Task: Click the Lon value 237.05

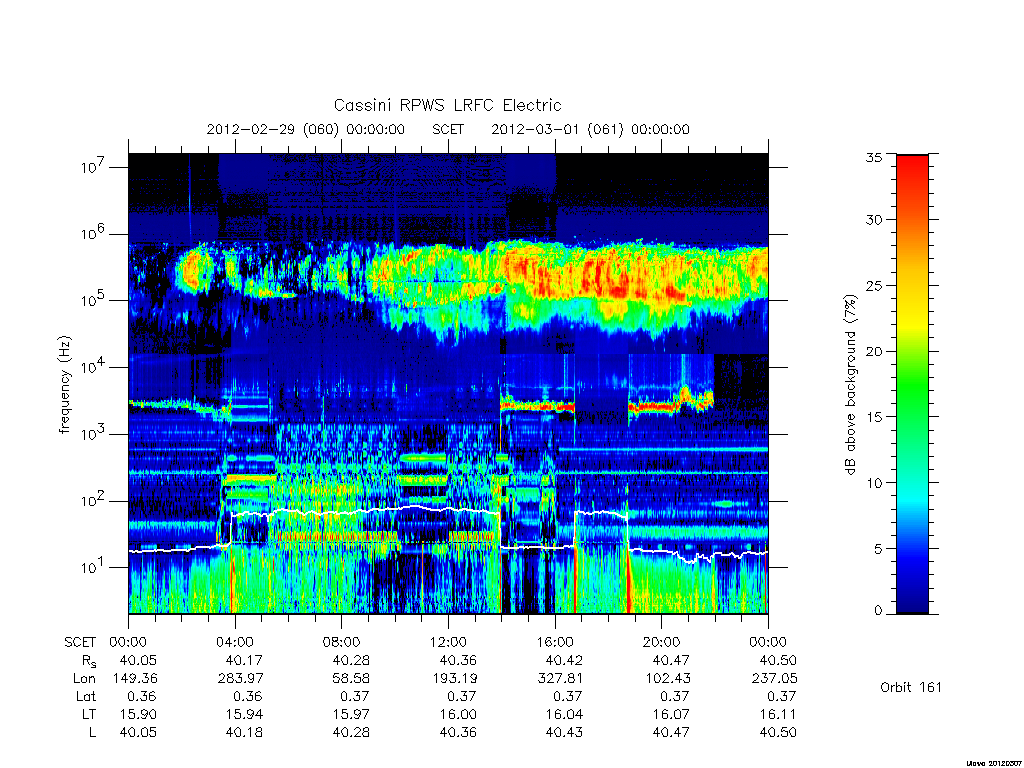Action: (x=774, y=679)
